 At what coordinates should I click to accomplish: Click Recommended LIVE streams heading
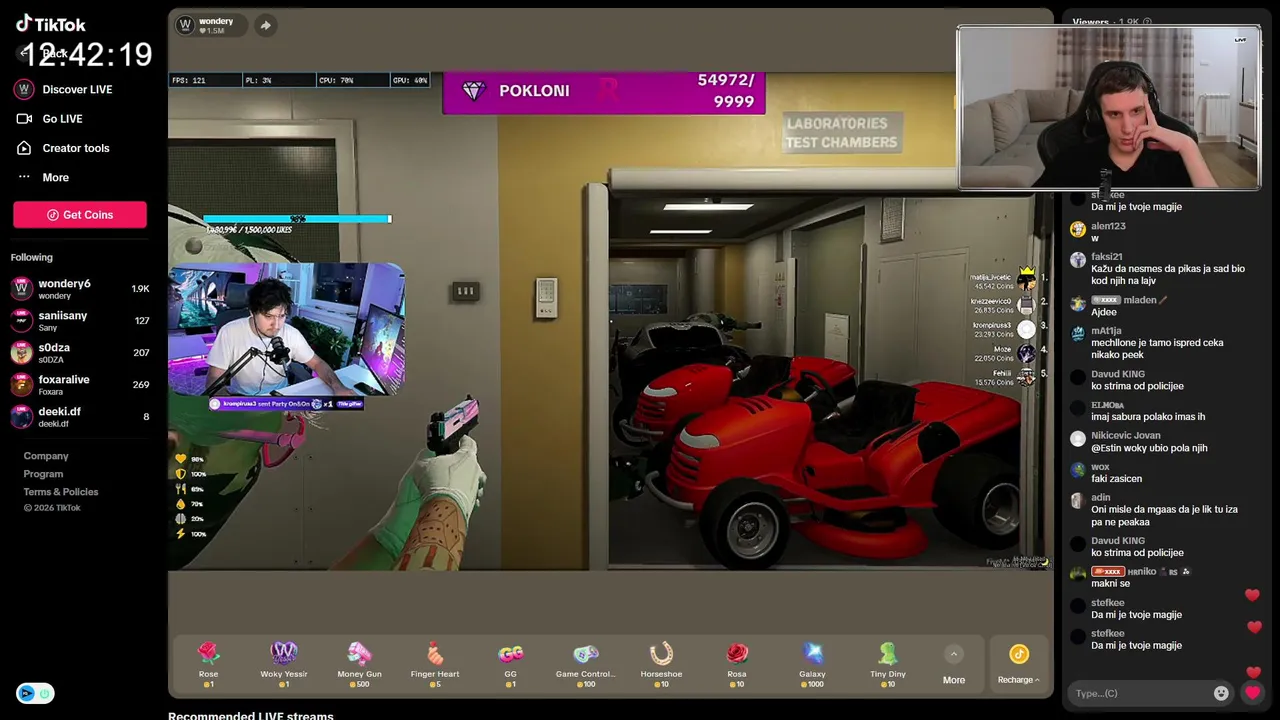250,715
